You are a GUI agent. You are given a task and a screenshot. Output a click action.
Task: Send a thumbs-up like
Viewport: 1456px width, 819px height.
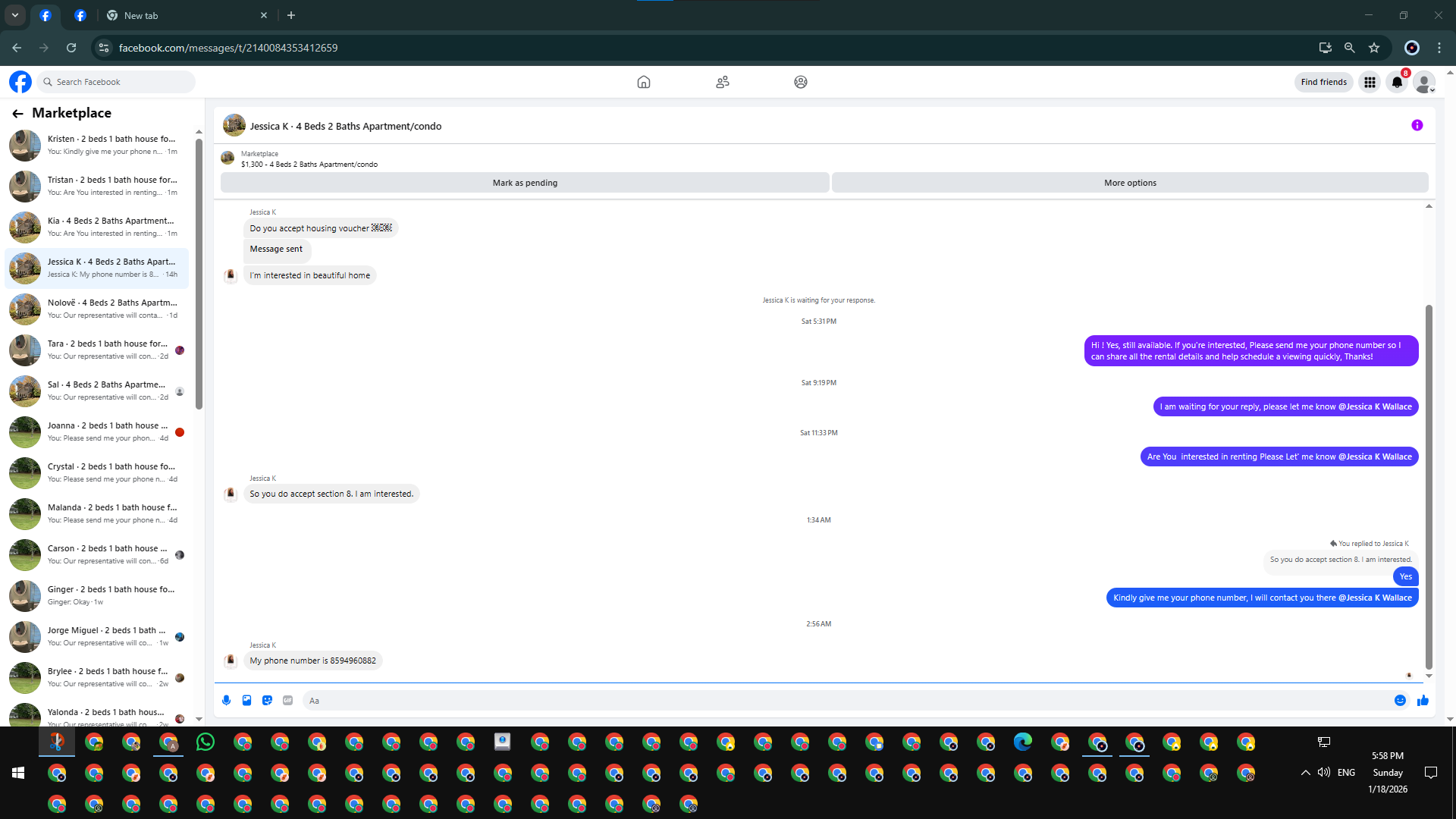(x=1423, y=701)
